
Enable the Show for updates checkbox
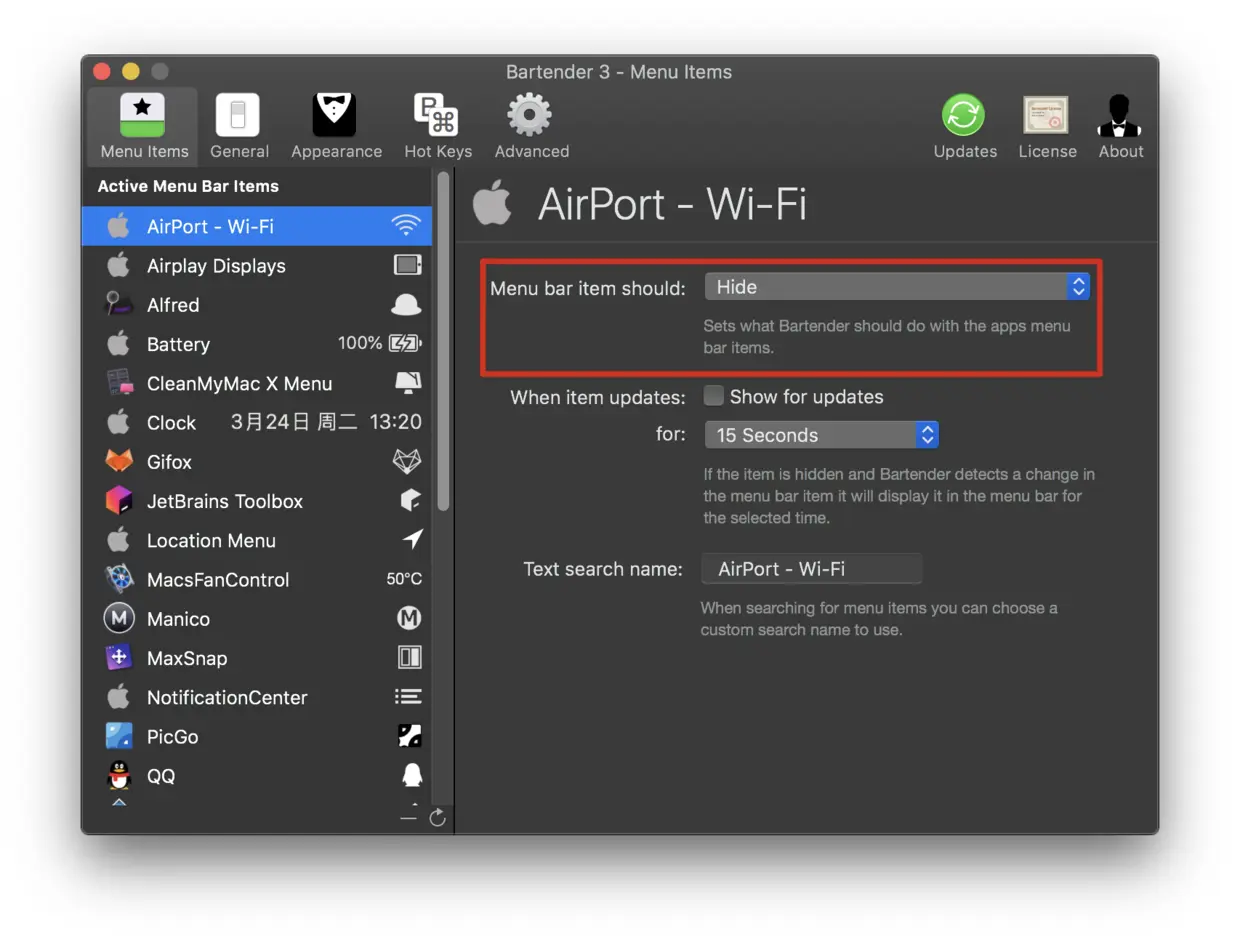(713, 396)
